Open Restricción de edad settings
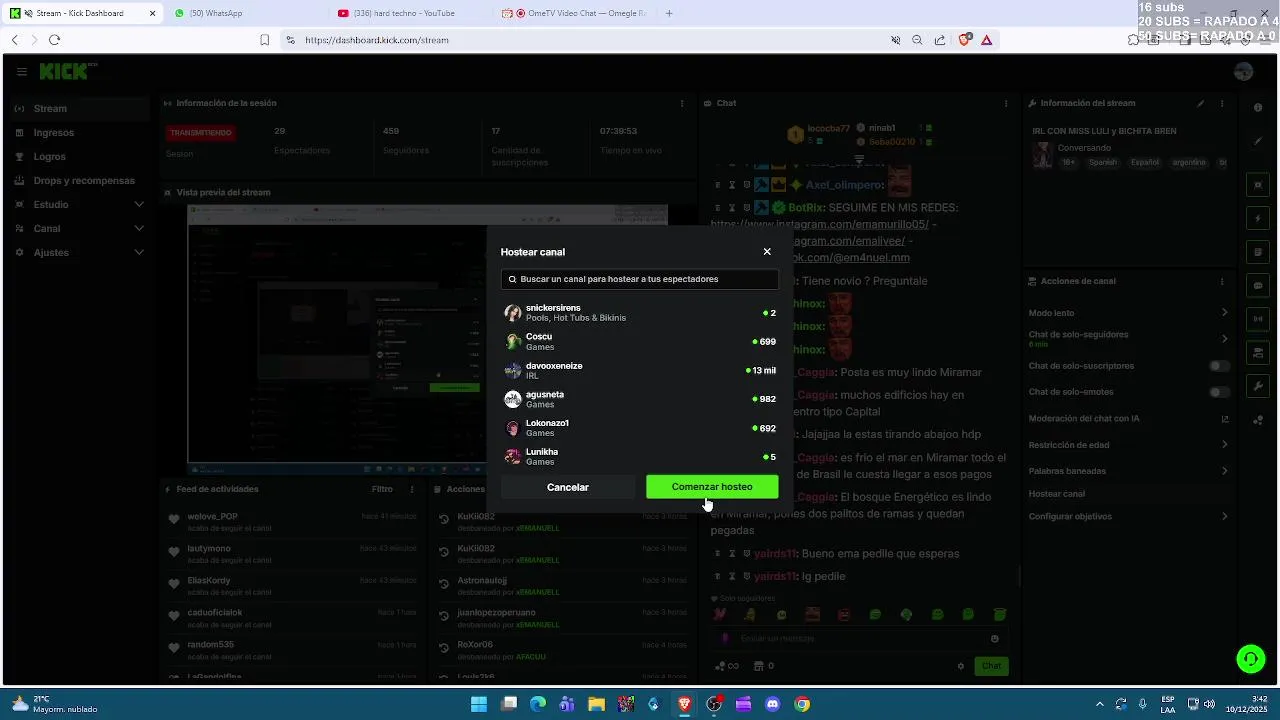 1128,444
